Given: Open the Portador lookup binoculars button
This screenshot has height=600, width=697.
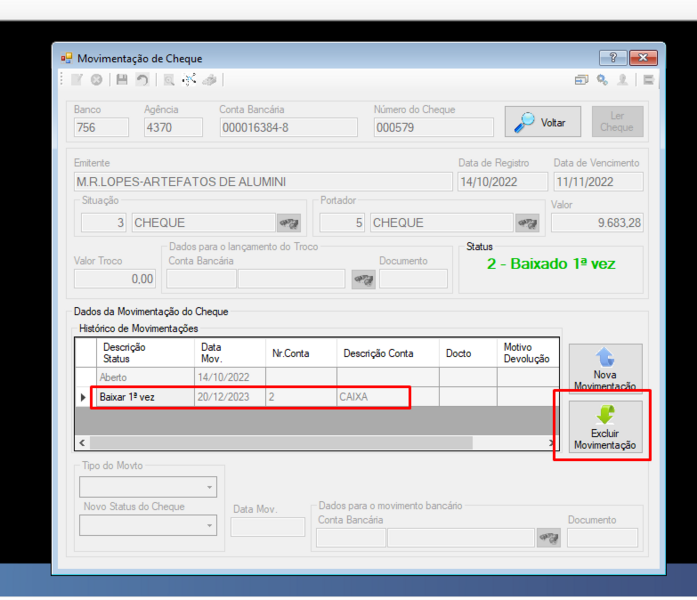Looking at the screenshot, I should (527, 223).
